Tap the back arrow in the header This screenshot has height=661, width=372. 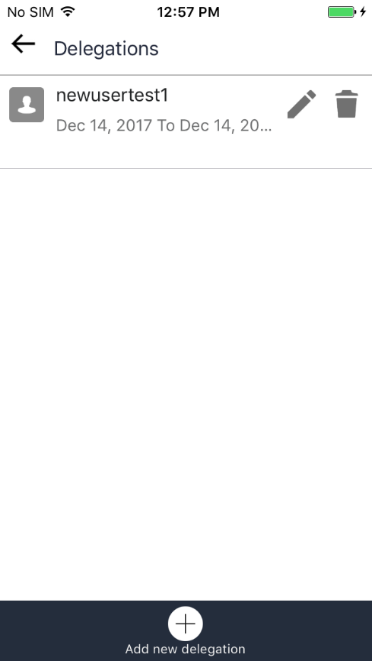tap(23, 44)
